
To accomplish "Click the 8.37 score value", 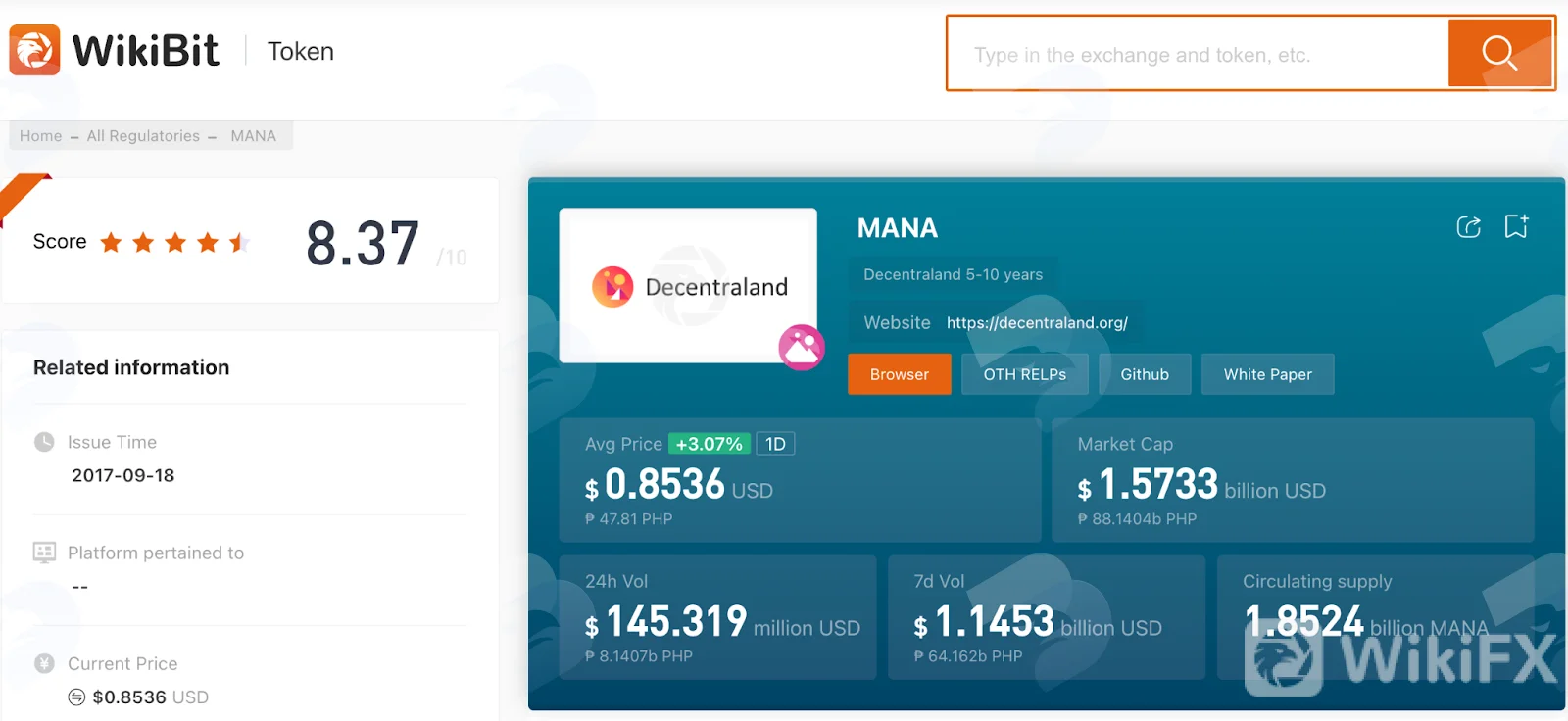I will click(363, 243).
